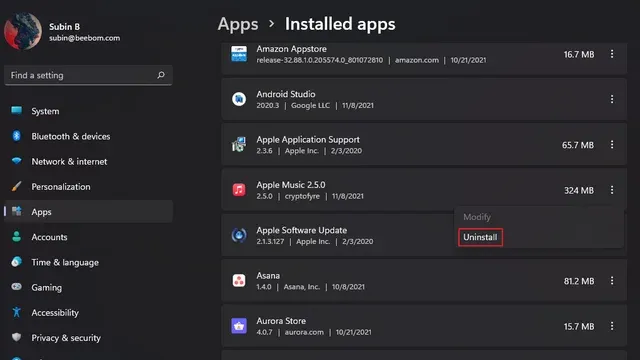Select the Amazon Appstore name text
The width and height of the screenshot is (640, 360).
click(291, 49)
